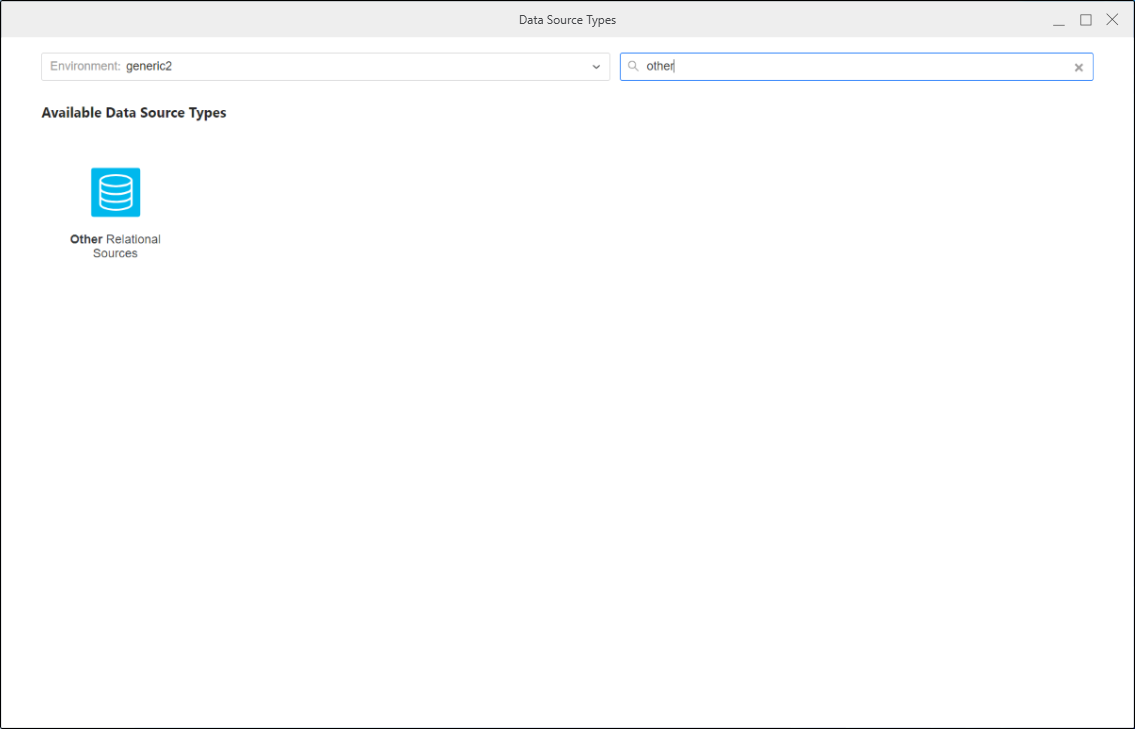The width and height of the screenshot is (1135, 729).
Task: Click the word "Sources" under the database icon
Action: pos(115,254)
